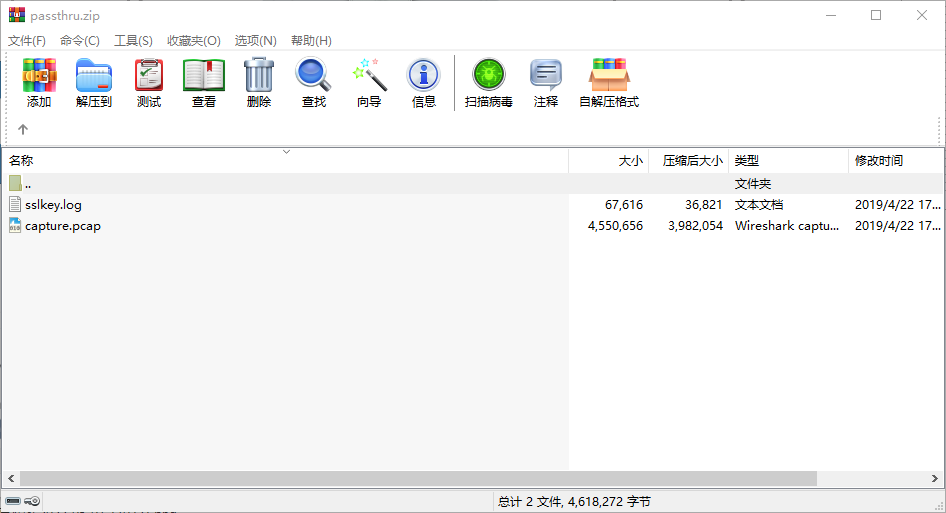The height and width of the screenshot is (513, 946).
Task: Sort by 名称 column header
Action: pyautogui.click(x=285, y=161)
